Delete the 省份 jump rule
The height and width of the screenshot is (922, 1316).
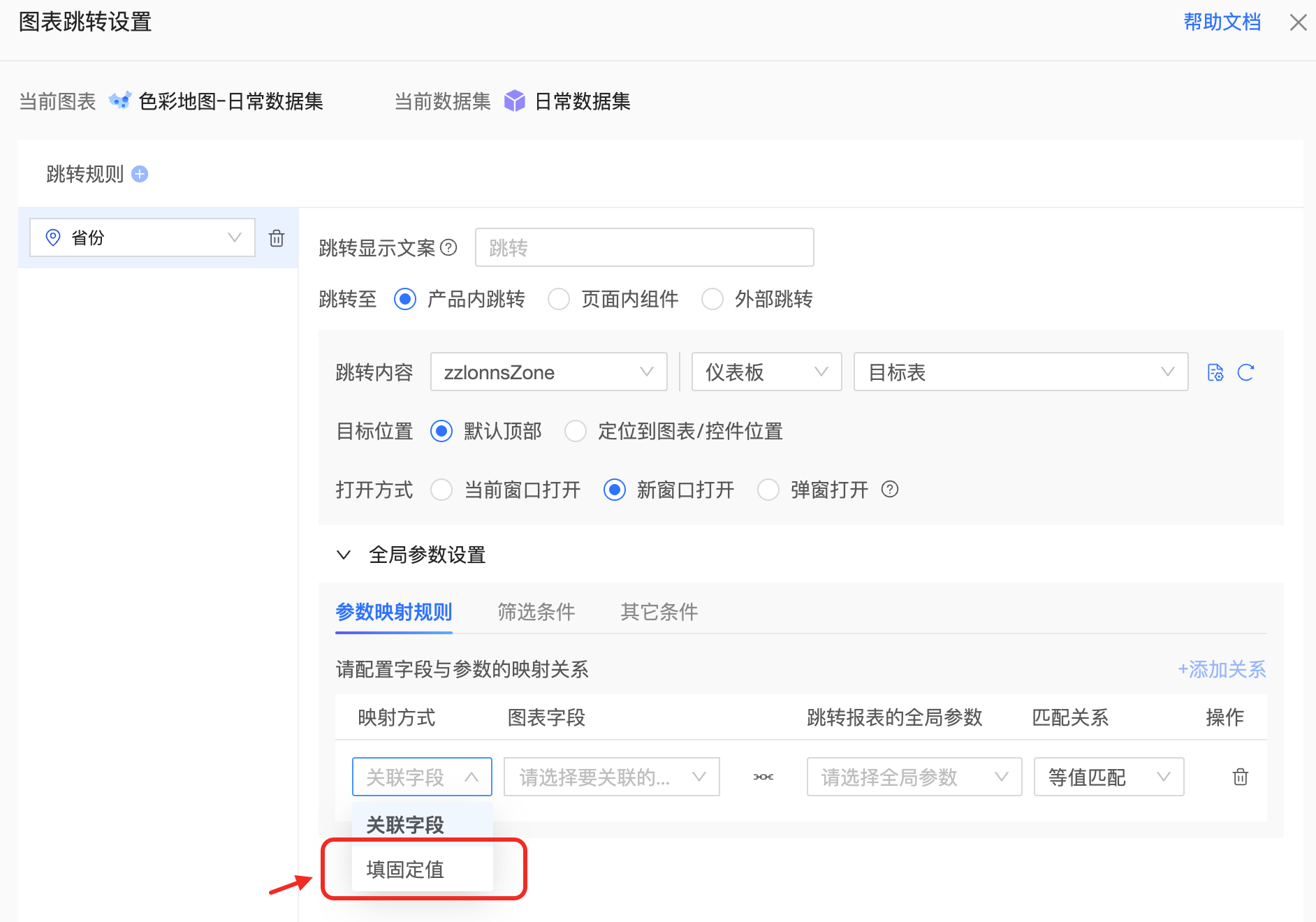[x=277, y=238]
